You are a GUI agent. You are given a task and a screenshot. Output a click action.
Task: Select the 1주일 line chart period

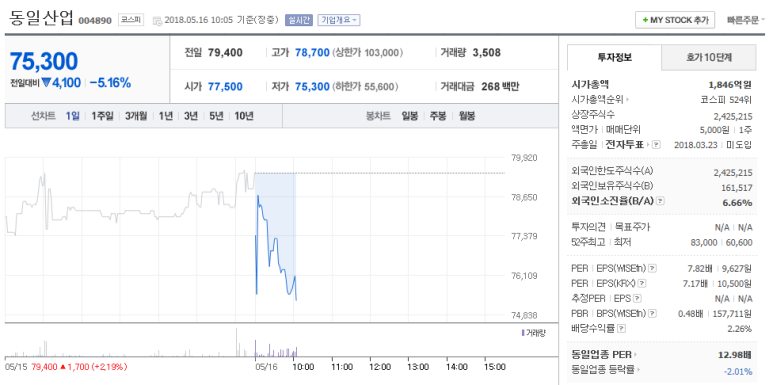102,116
